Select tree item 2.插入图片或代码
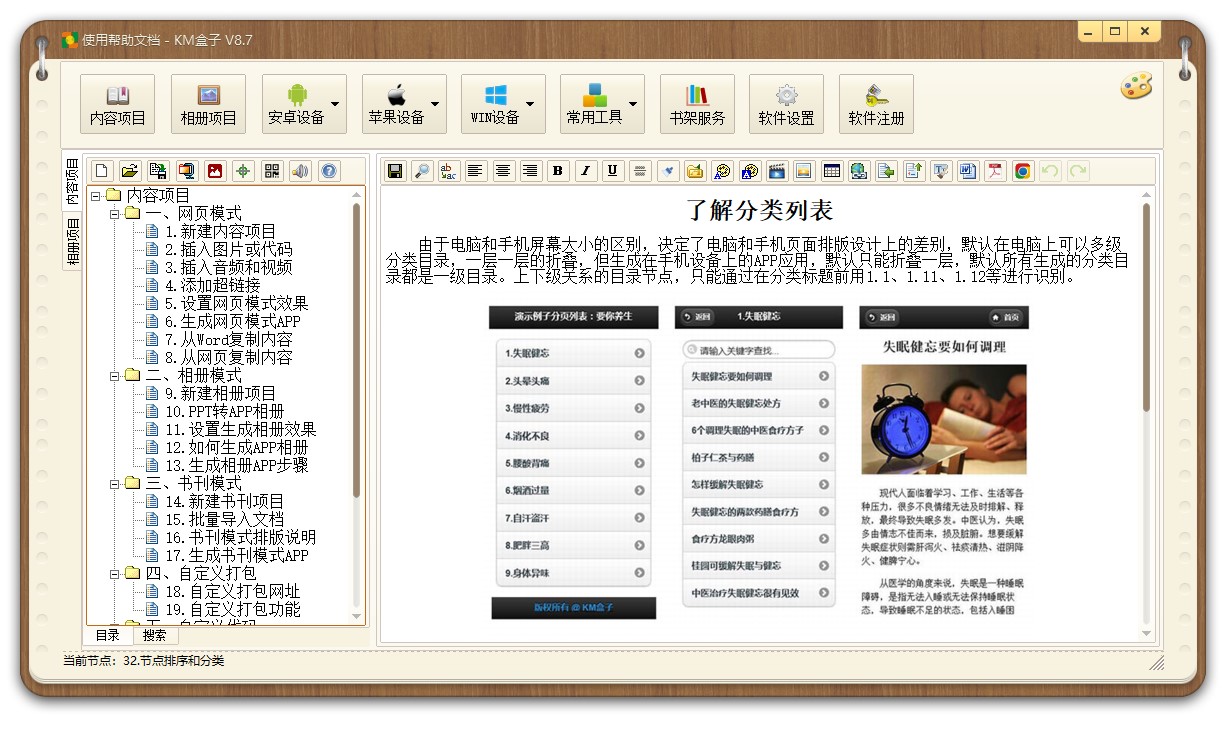 click(227, 249)
